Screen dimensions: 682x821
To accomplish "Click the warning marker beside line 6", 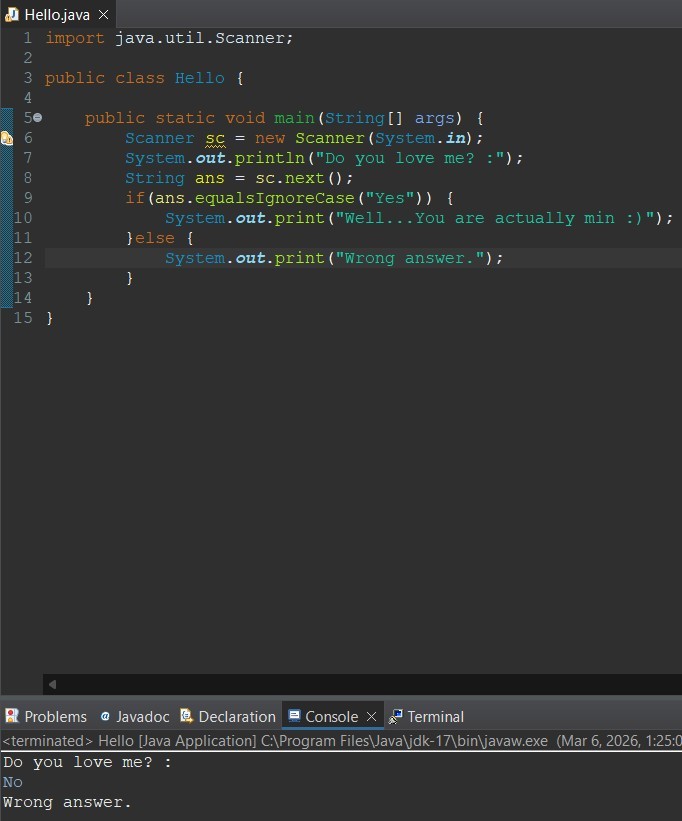I will [x=7, y=138].
